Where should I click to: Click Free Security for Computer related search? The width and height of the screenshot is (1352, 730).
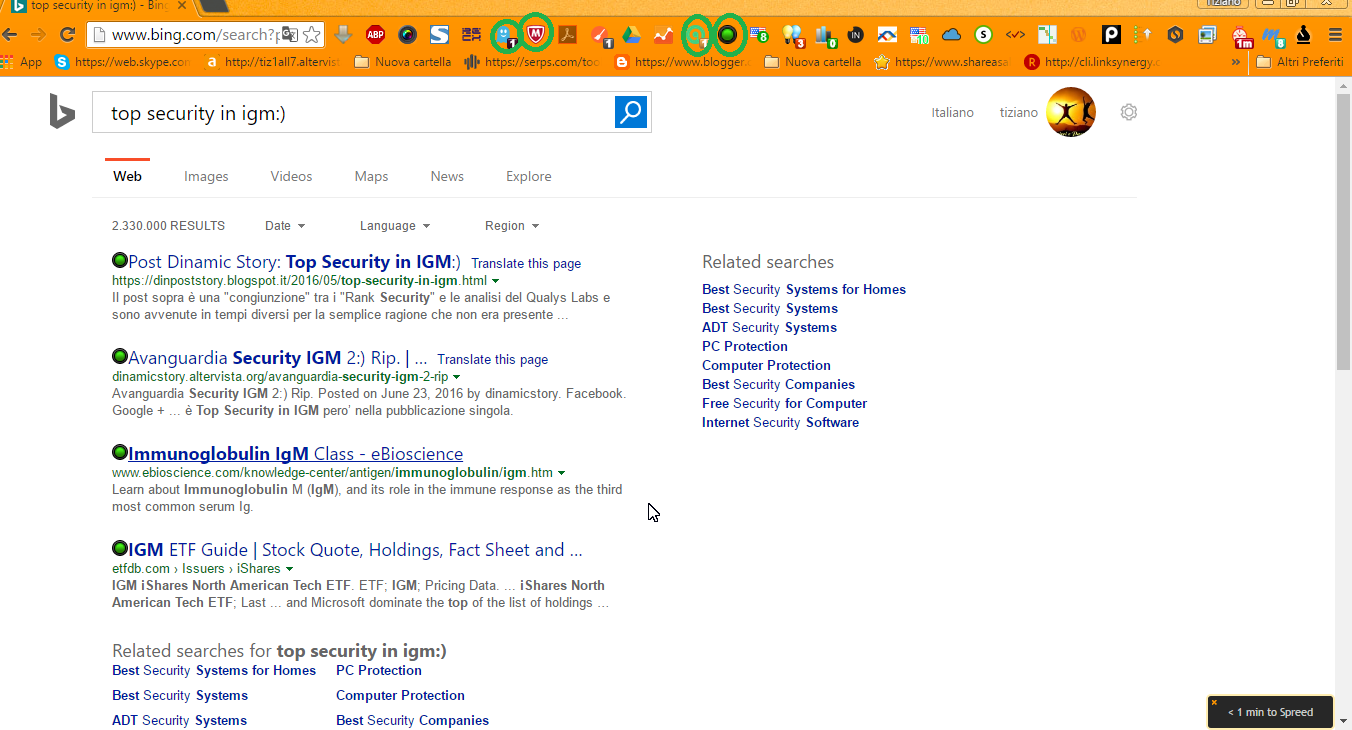click(x=784, y=403)
